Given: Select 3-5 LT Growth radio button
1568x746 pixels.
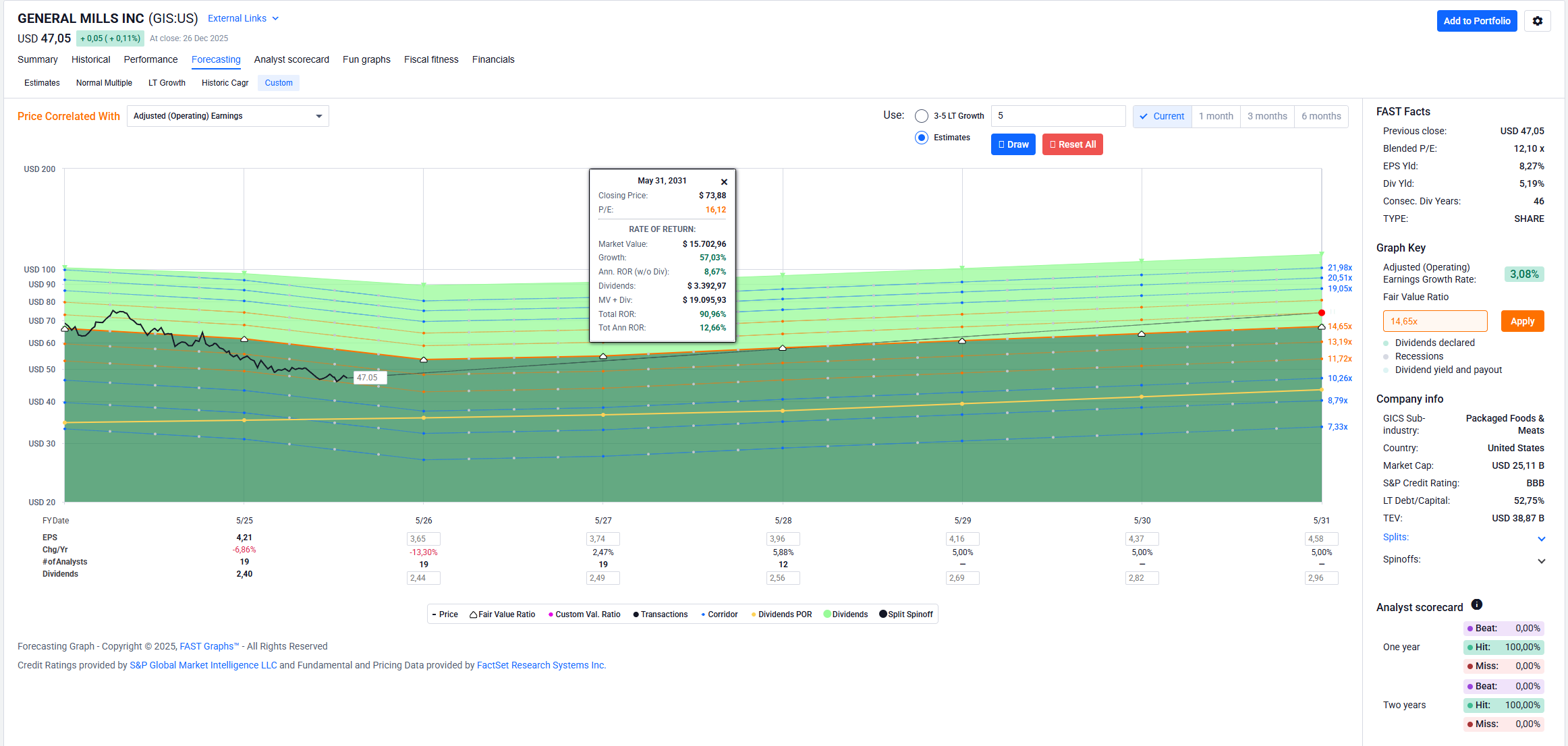Looking at the screenshot, I should click(921, 116).
